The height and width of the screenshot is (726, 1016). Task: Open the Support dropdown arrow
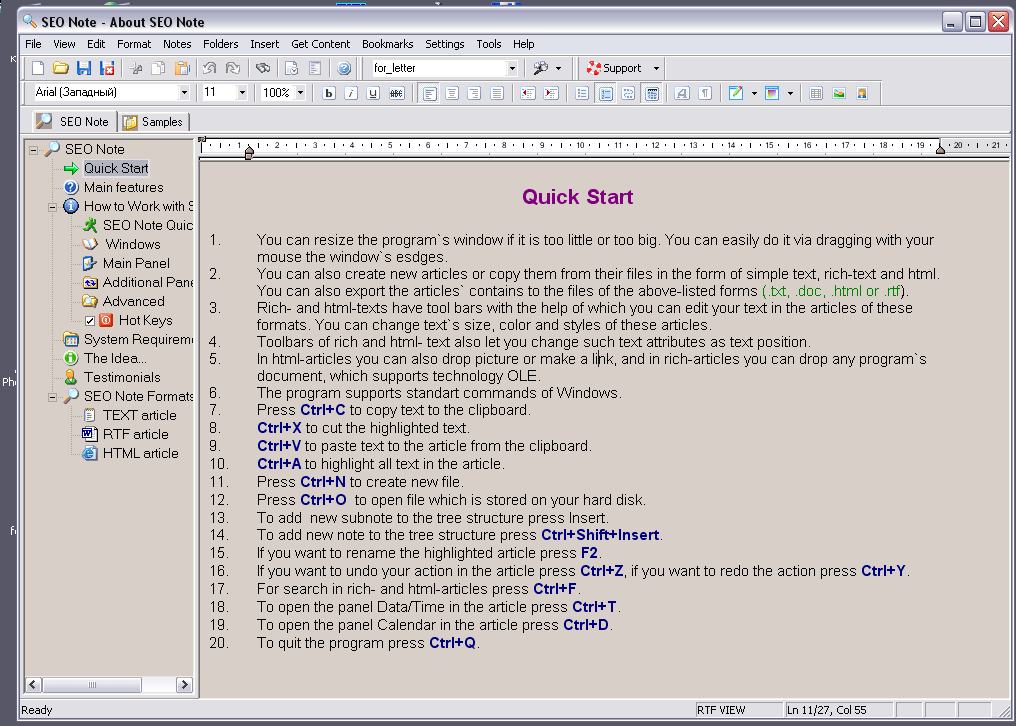656,68
